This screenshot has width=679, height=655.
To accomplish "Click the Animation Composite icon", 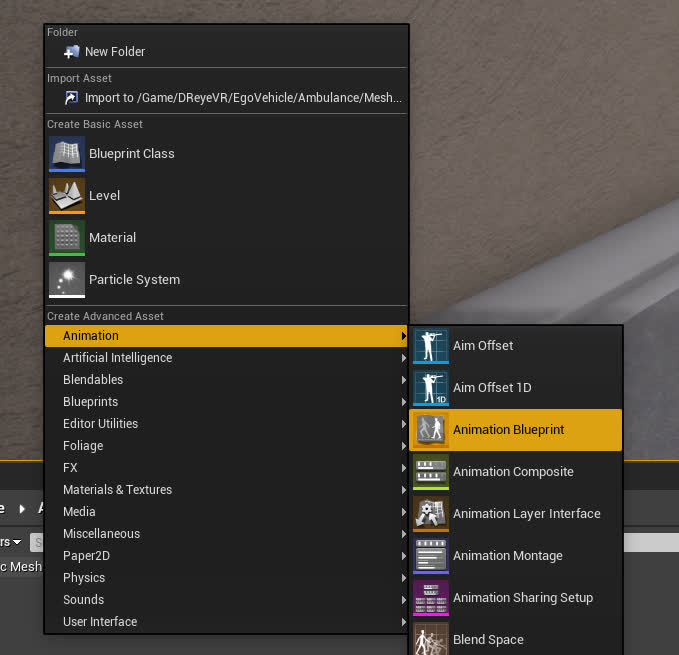I will pyautogui.click(x=432, y=472).
